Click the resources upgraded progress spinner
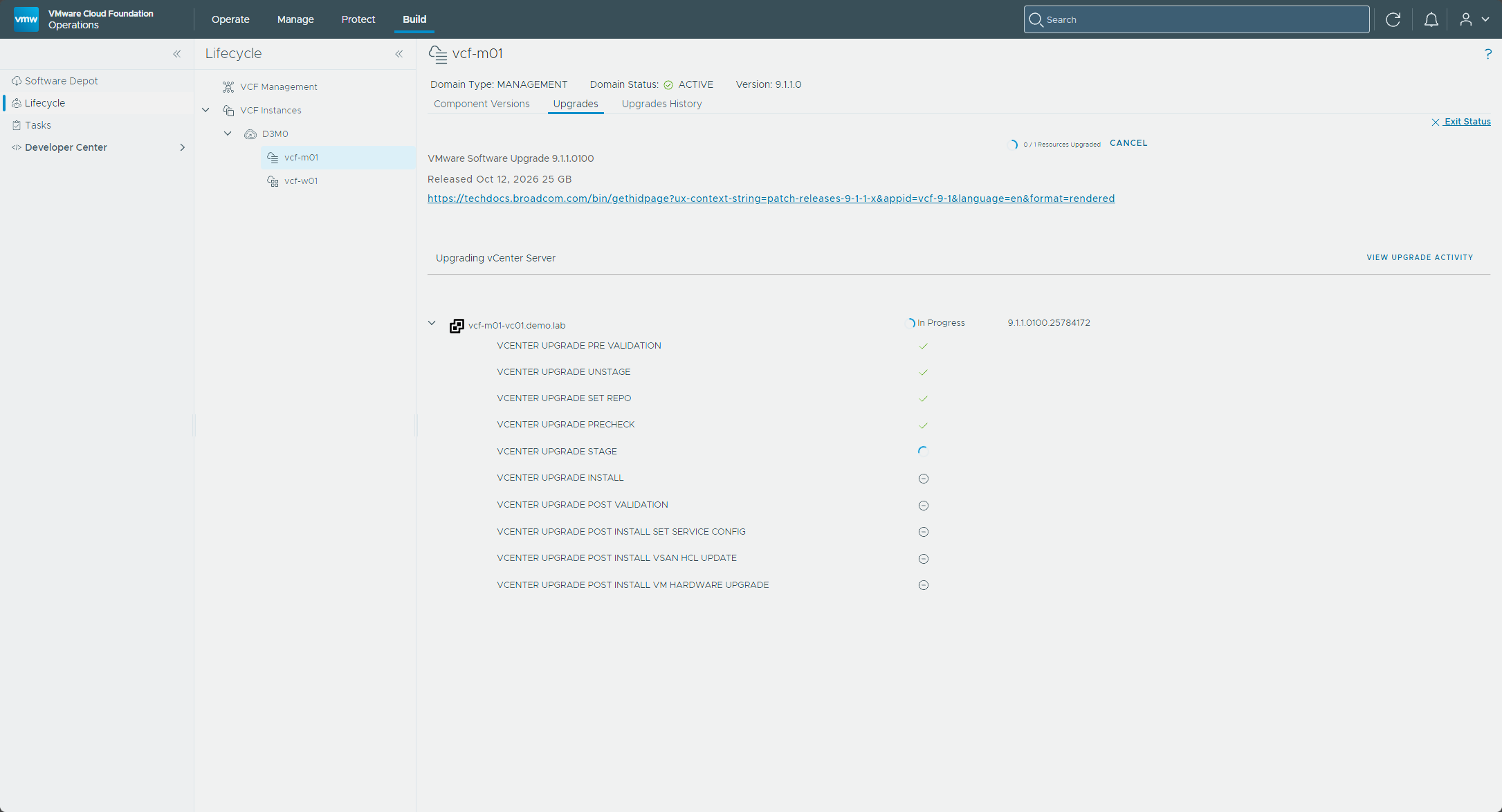The width and height of the screenshot is (1502, 812). [1013, 145]
